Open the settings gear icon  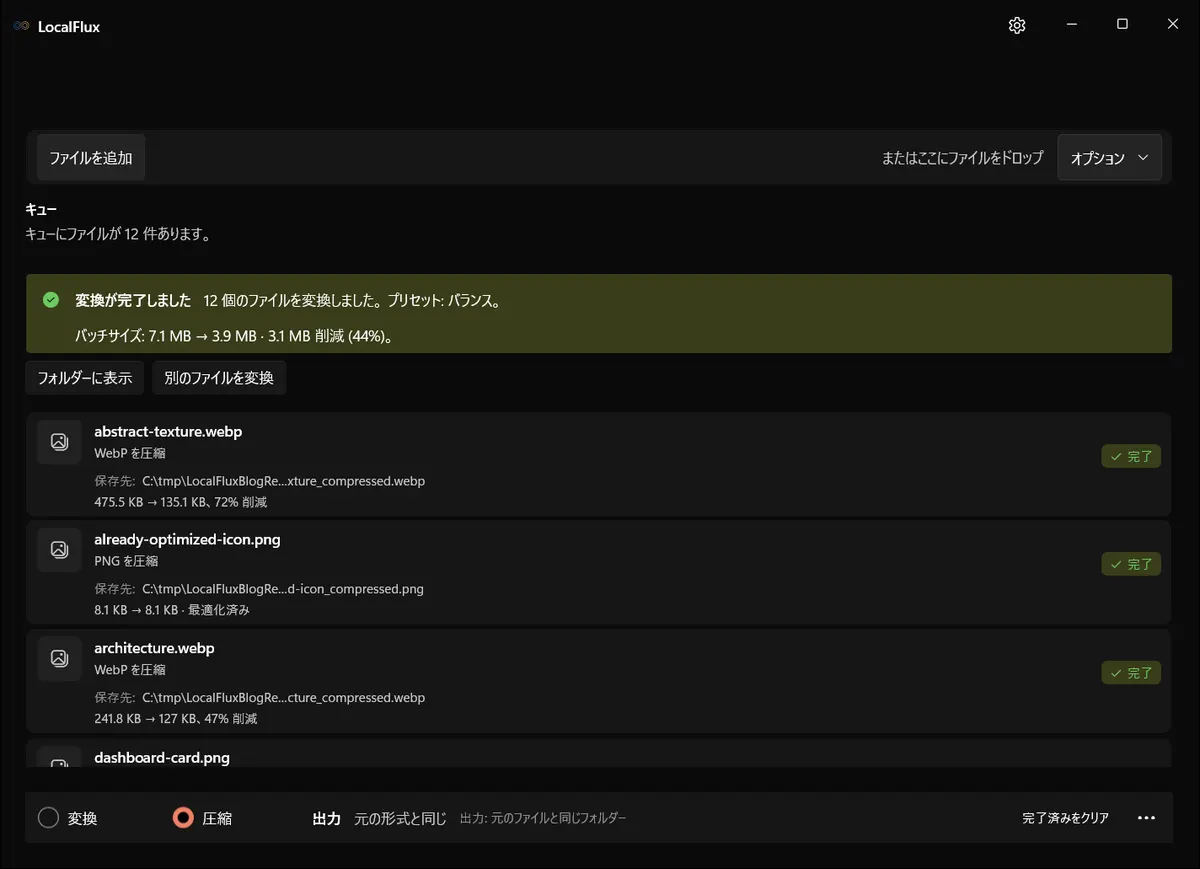(x=1017, y=26)
